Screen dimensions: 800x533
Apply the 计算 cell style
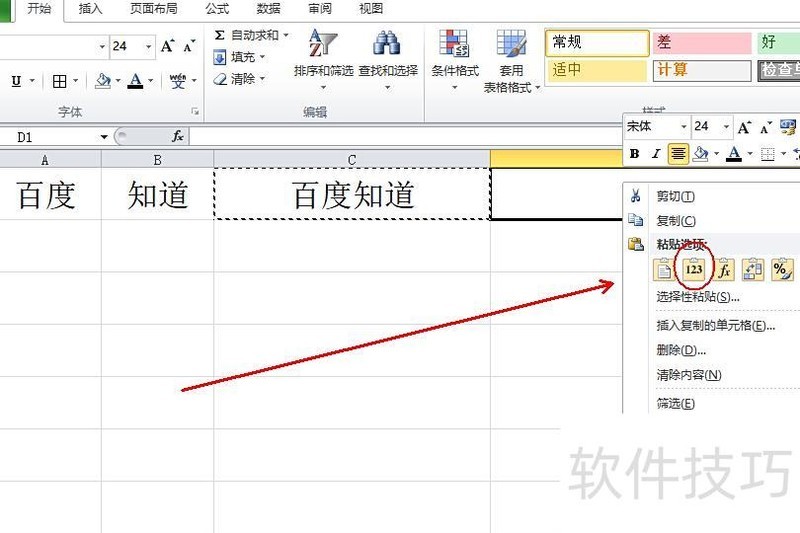click(702, 70)
